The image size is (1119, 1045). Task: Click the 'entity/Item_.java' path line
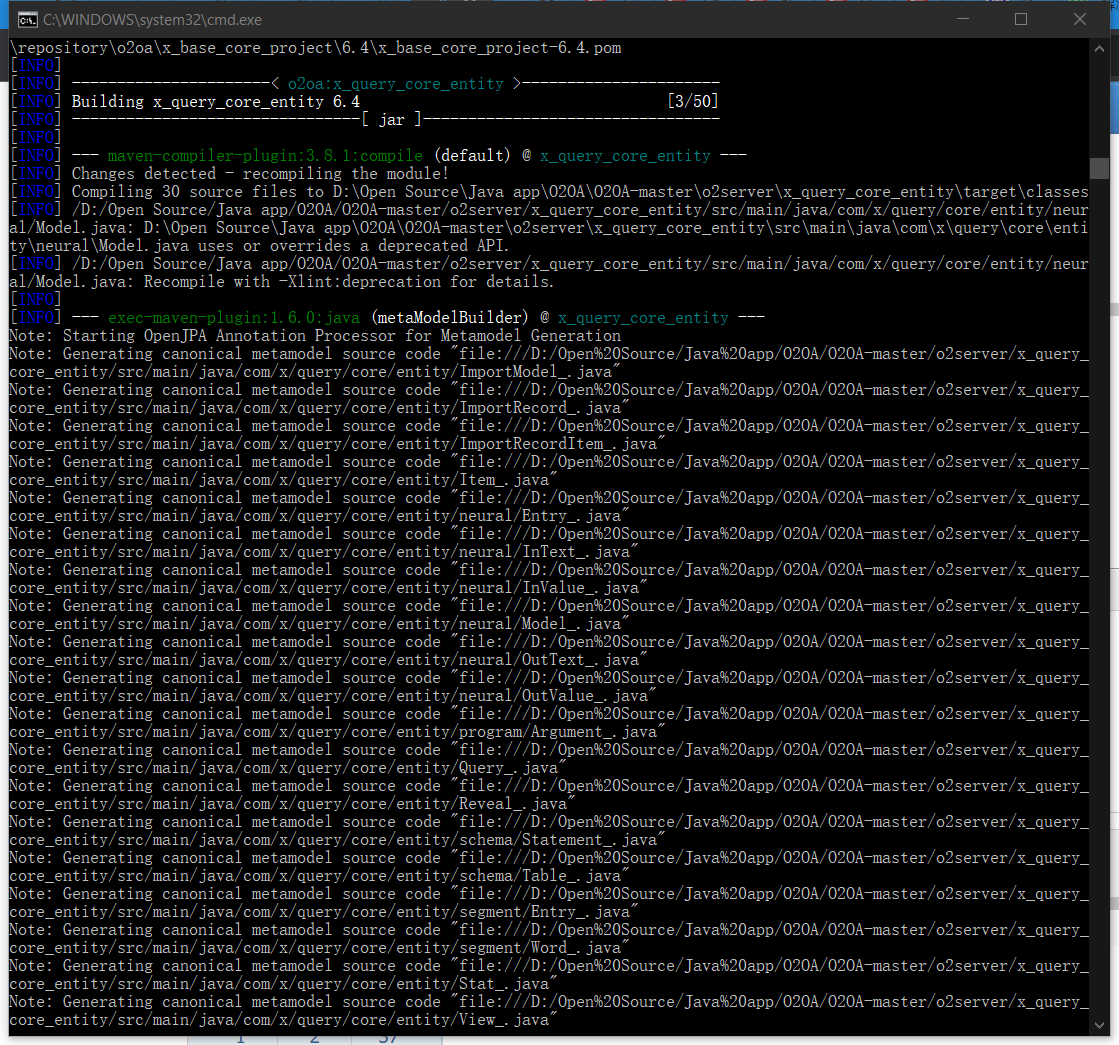pos(283,480)
